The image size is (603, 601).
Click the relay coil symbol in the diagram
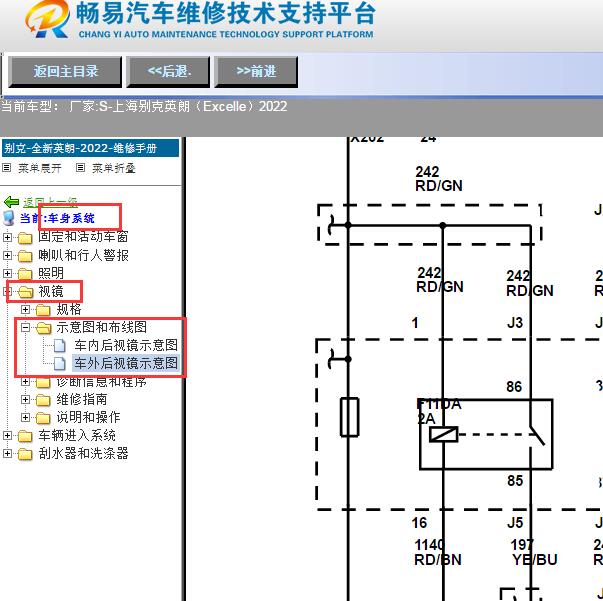443,435
